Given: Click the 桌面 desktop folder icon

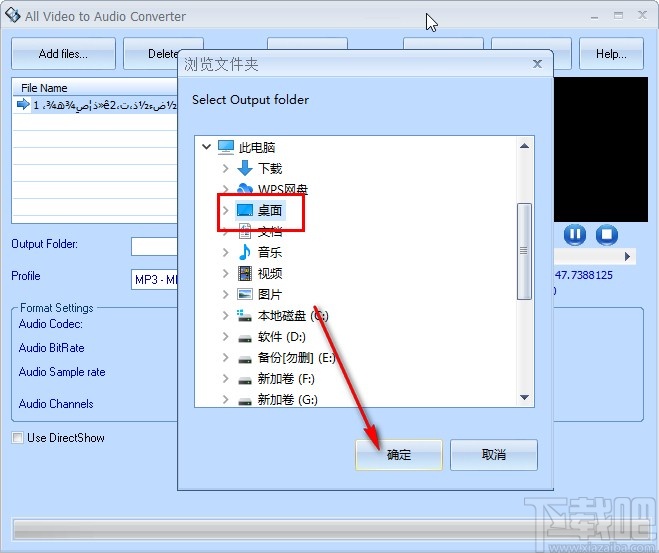Looking at the screenshot, I should 245,210.
